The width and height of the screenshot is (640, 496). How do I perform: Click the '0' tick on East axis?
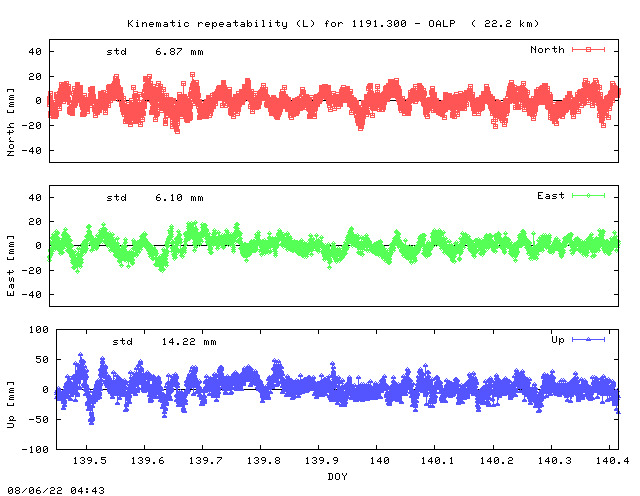[38, 246]
